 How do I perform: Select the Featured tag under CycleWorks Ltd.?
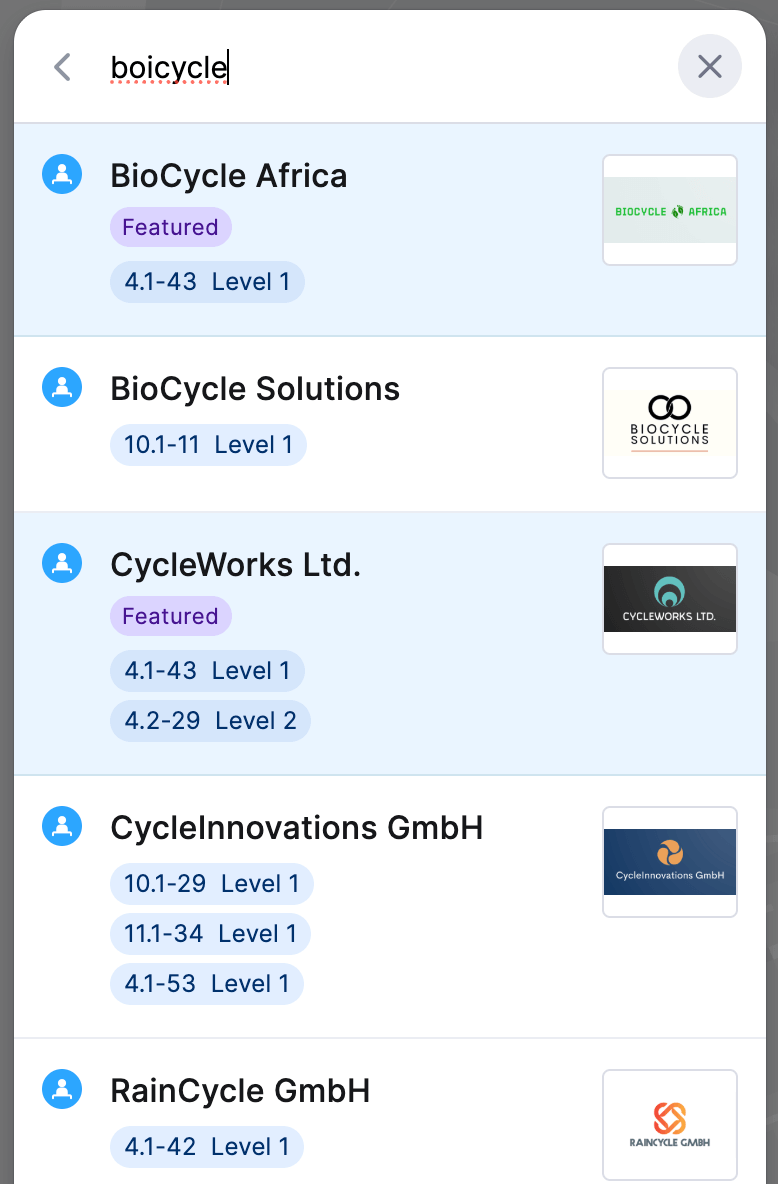[x=171, y=616]
